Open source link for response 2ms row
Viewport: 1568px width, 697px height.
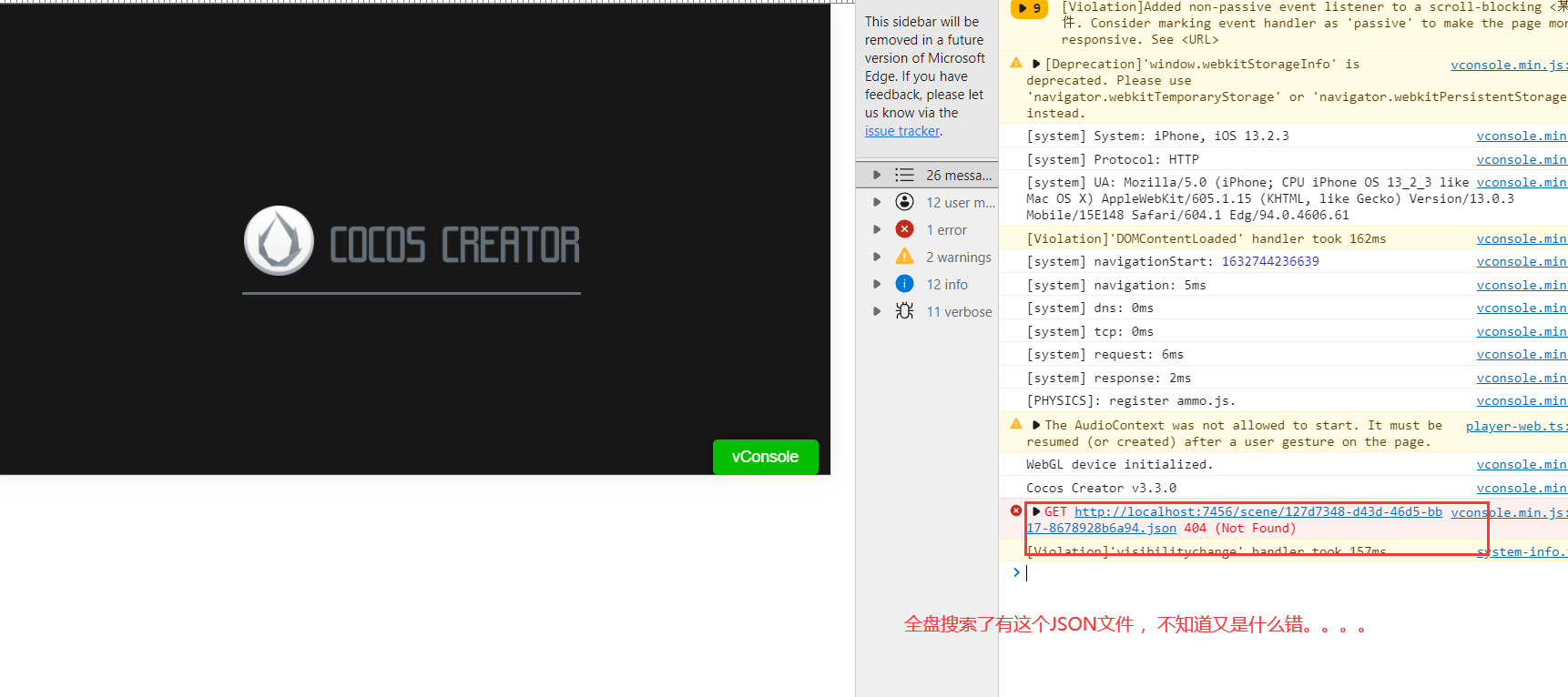pos(1522,378)
